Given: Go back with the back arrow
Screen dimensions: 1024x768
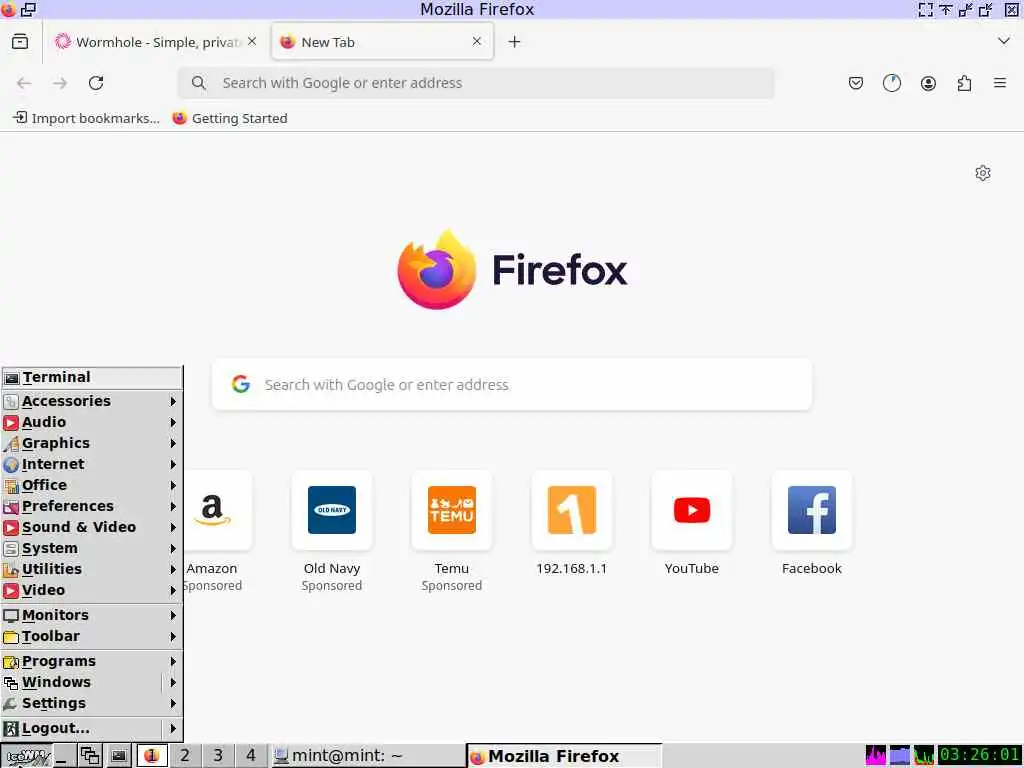Looking at the screenshot, I should (24, 83).
